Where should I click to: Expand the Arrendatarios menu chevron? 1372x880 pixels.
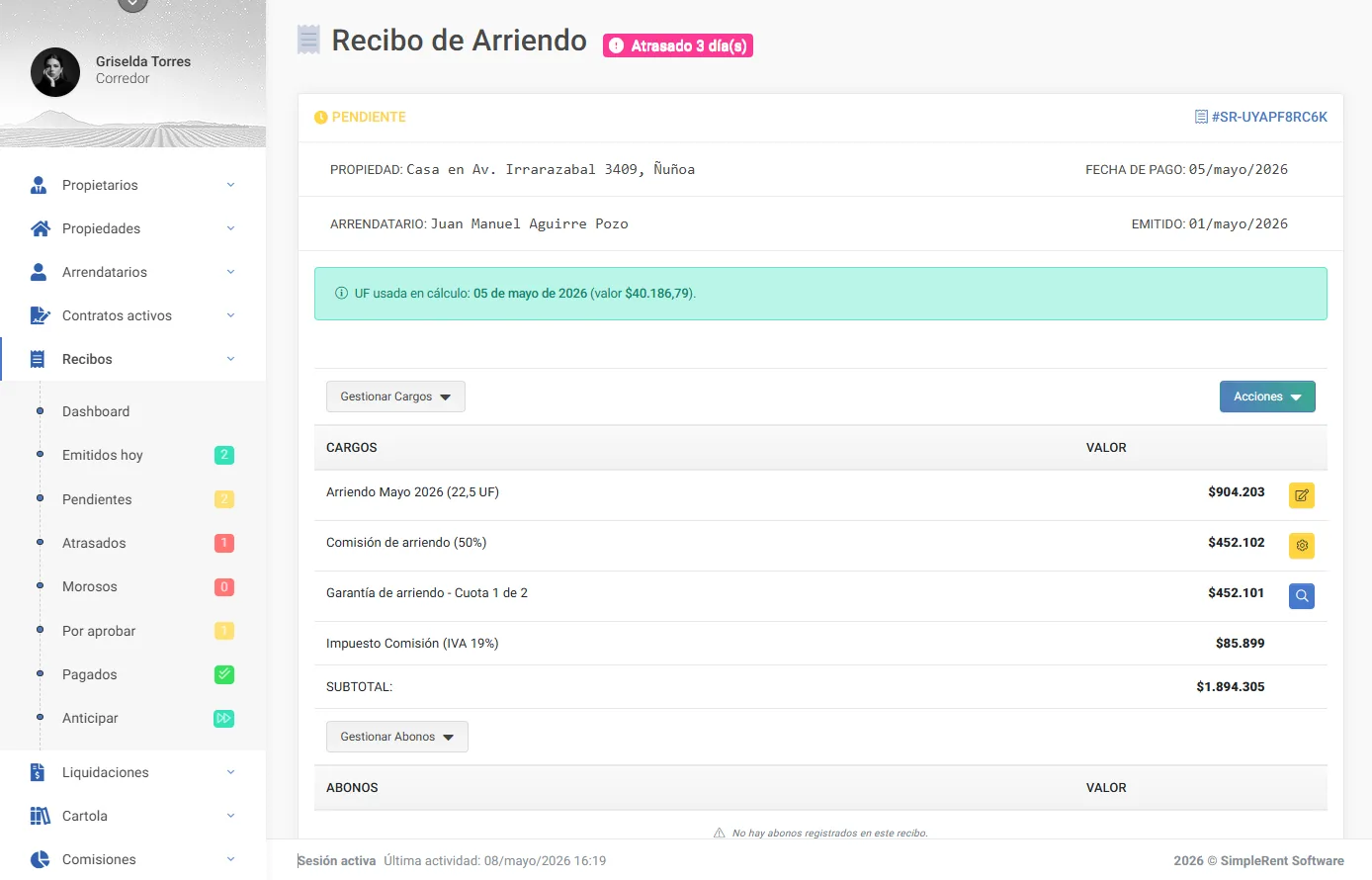coord(230,272)
